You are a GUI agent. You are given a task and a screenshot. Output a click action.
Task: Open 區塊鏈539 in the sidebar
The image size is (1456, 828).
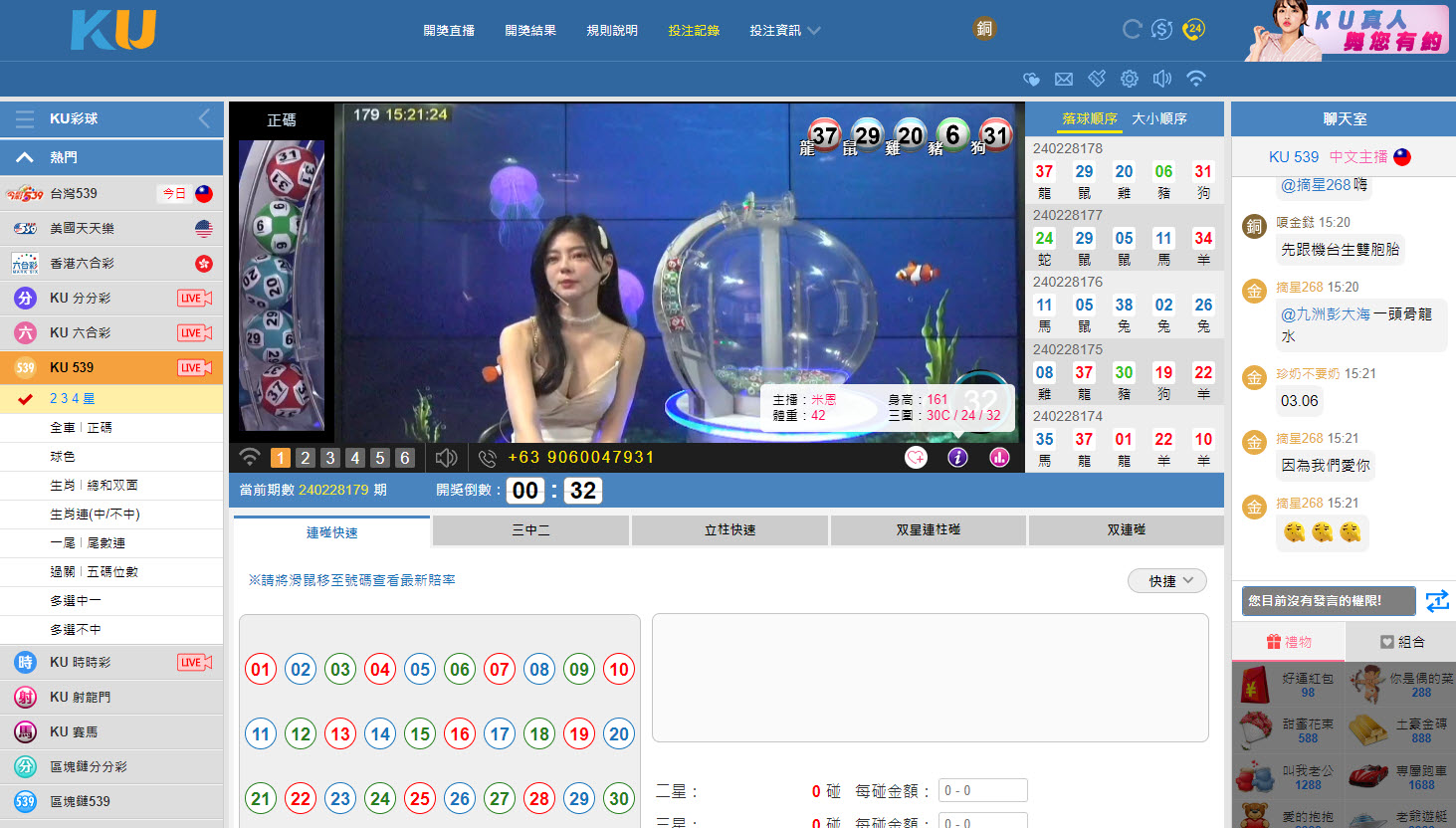[111, 801]
